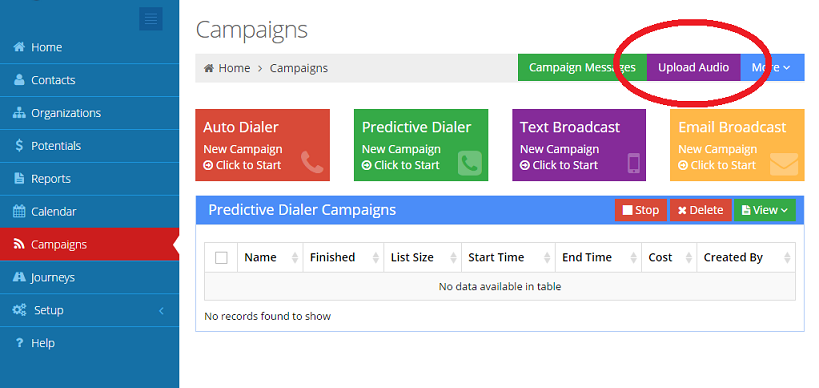The image size is (819, 388).
Task: Open the View dropdown in campaigns panel
Action: click(765, 210)
